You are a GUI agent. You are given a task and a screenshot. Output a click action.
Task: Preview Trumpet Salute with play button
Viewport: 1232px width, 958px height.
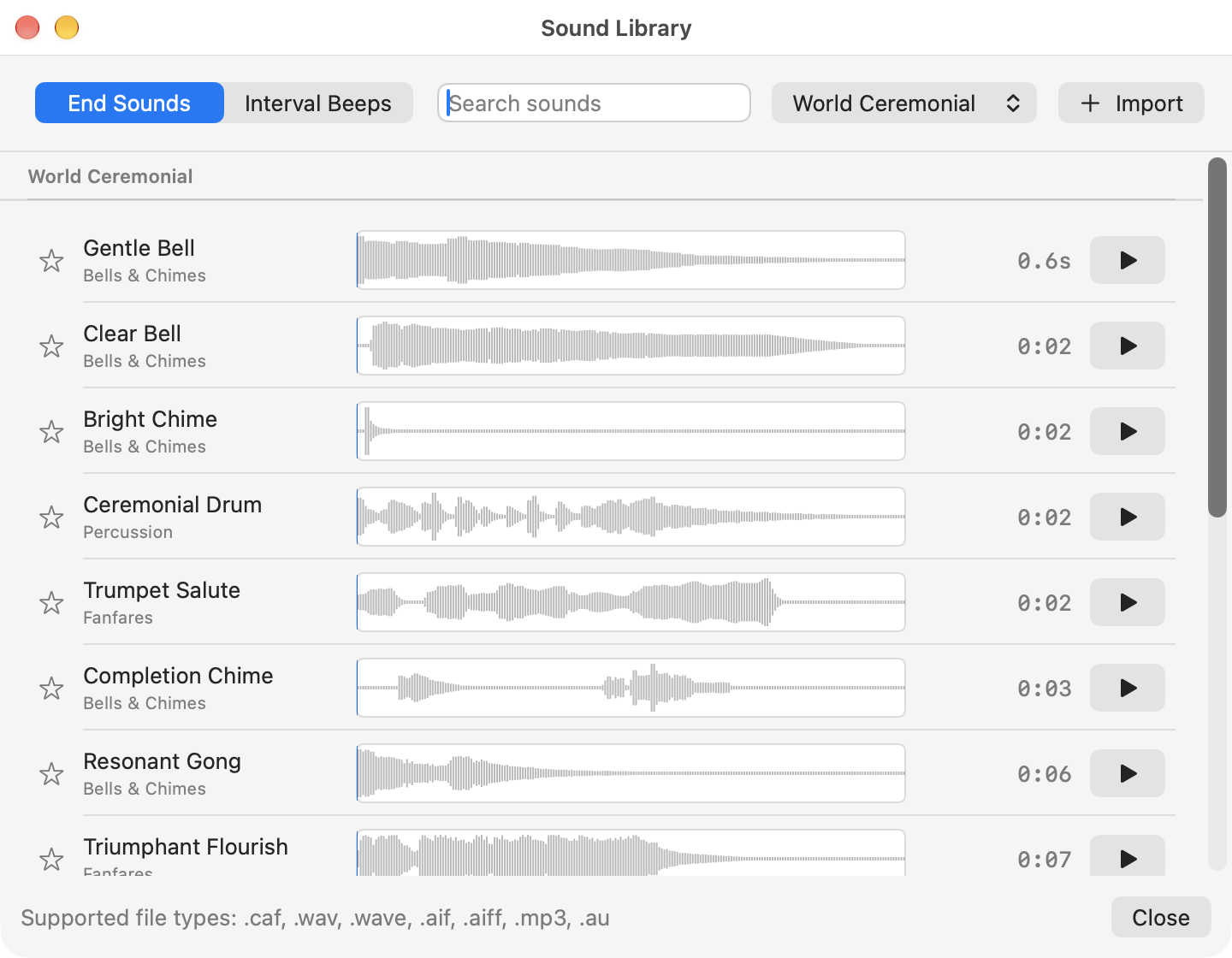(1128, 602)
